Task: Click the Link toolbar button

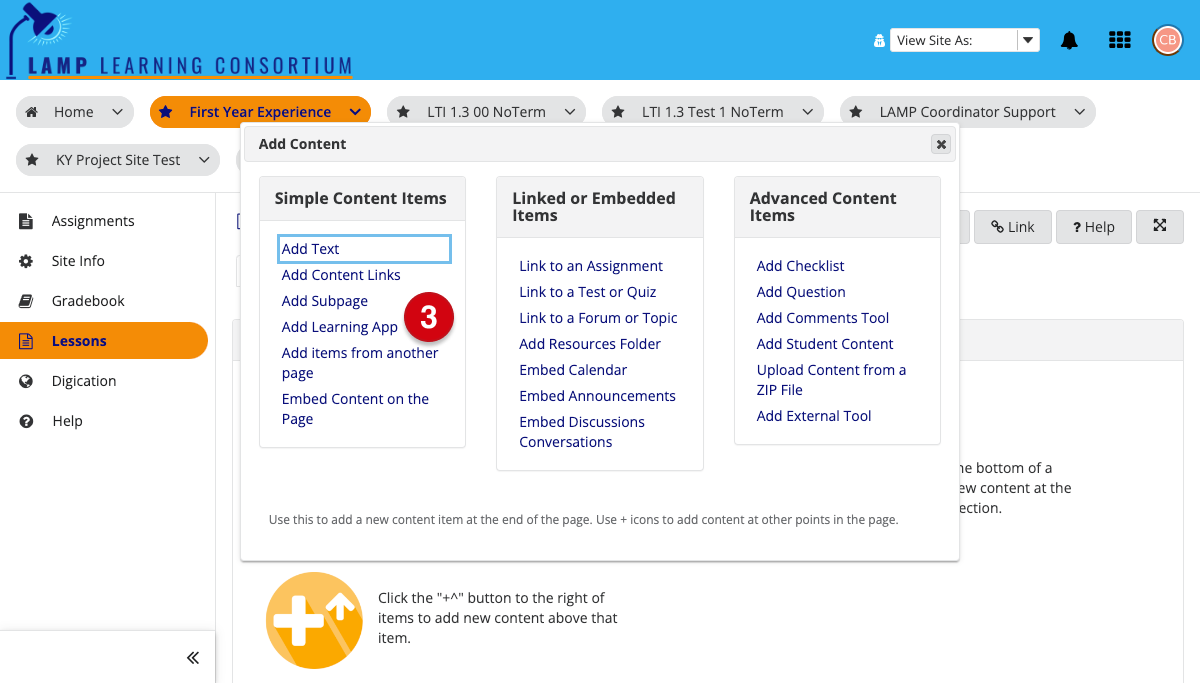Action: point(1012,227)
